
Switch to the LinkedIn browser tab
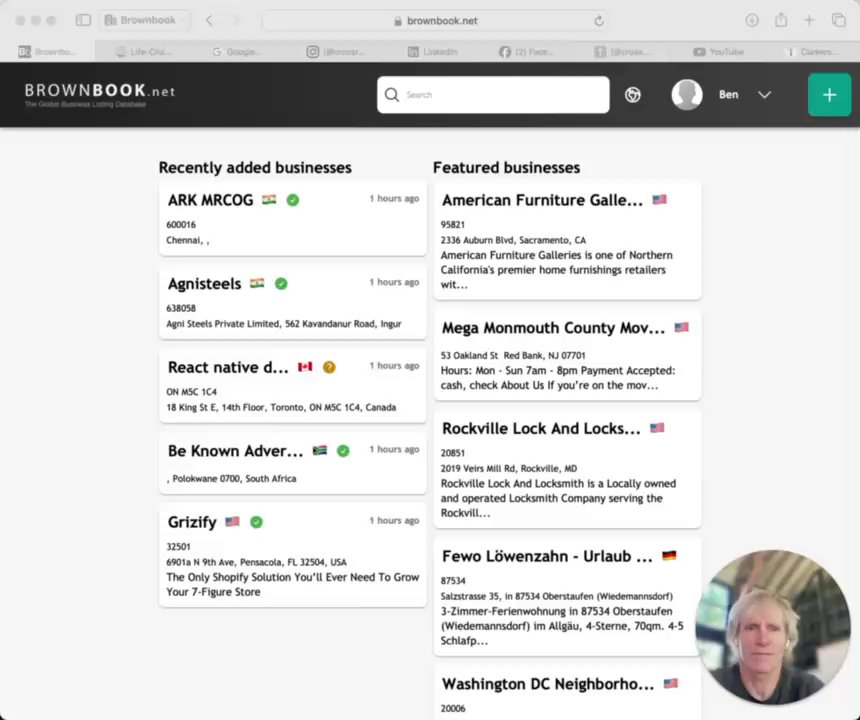point(433,51)
